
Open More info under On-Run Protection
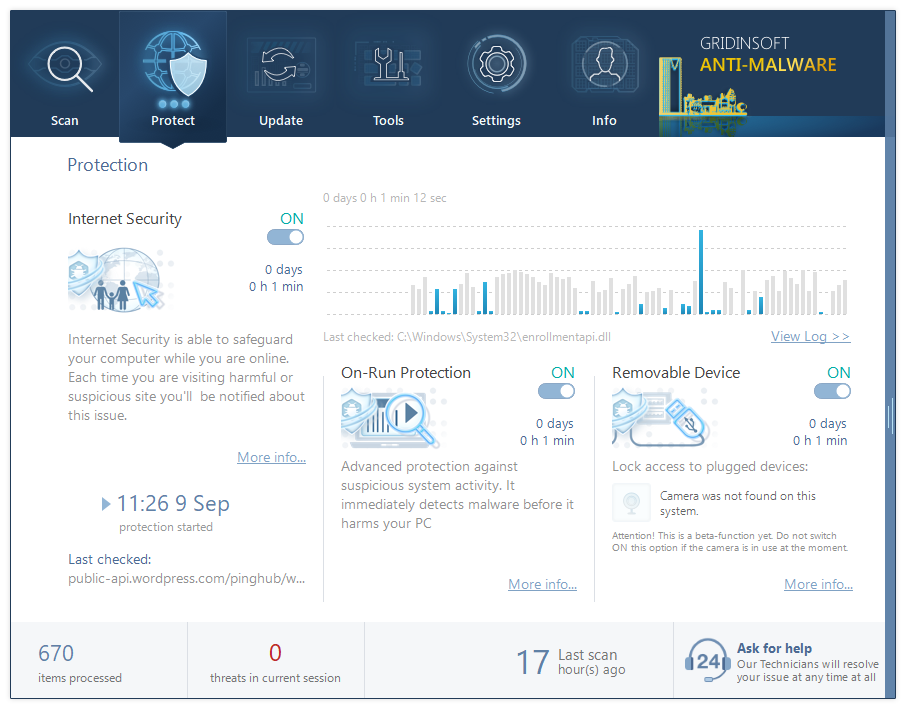(x=542, y=584)
